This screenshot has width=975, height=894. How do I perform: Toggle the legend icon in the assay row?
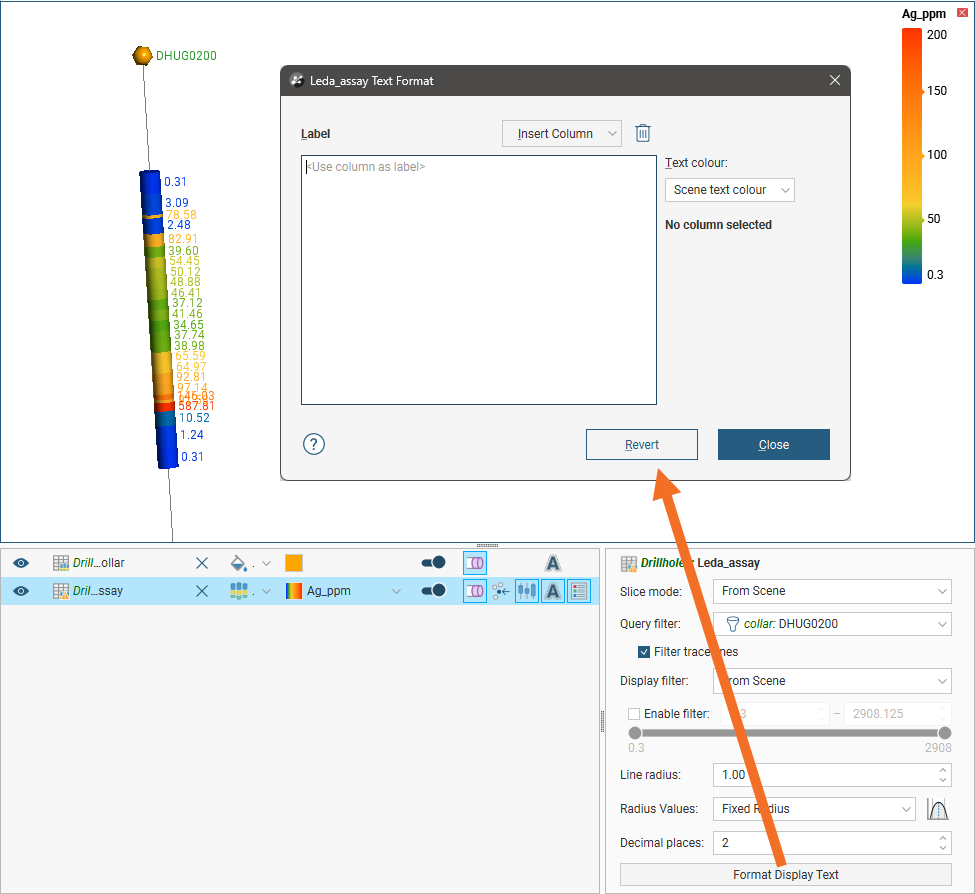[579, 591]
